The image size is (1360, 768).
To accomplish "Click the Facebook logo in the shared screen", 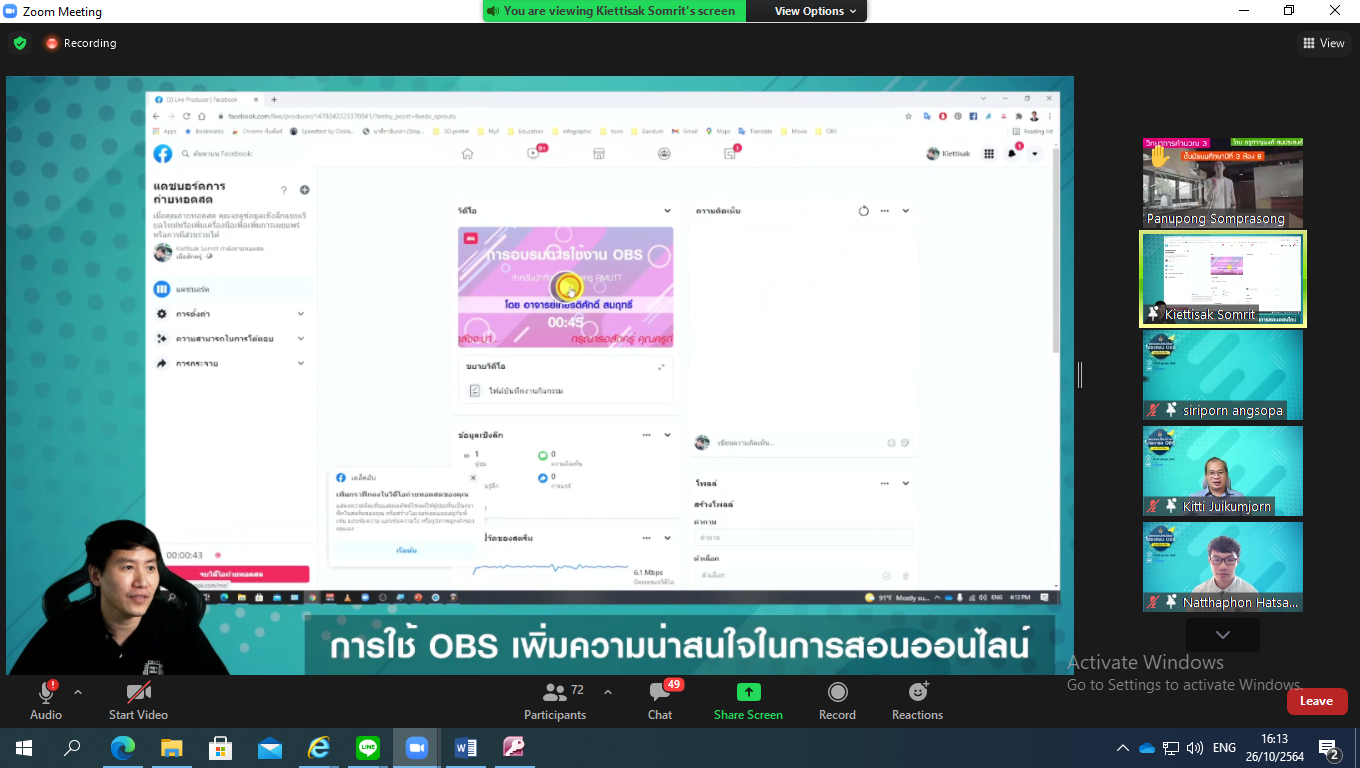I will pyautogui.click(x=162, y=153).
